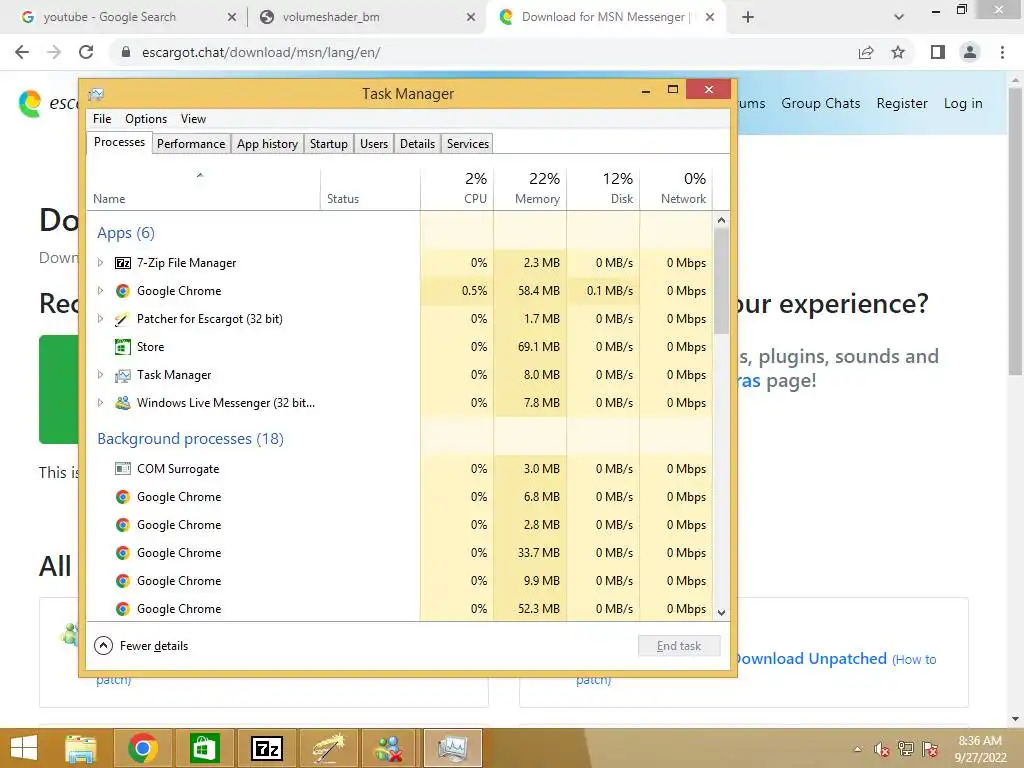
Task: Open 7-Zip from the taskbar
Action: tap(266, 748)
